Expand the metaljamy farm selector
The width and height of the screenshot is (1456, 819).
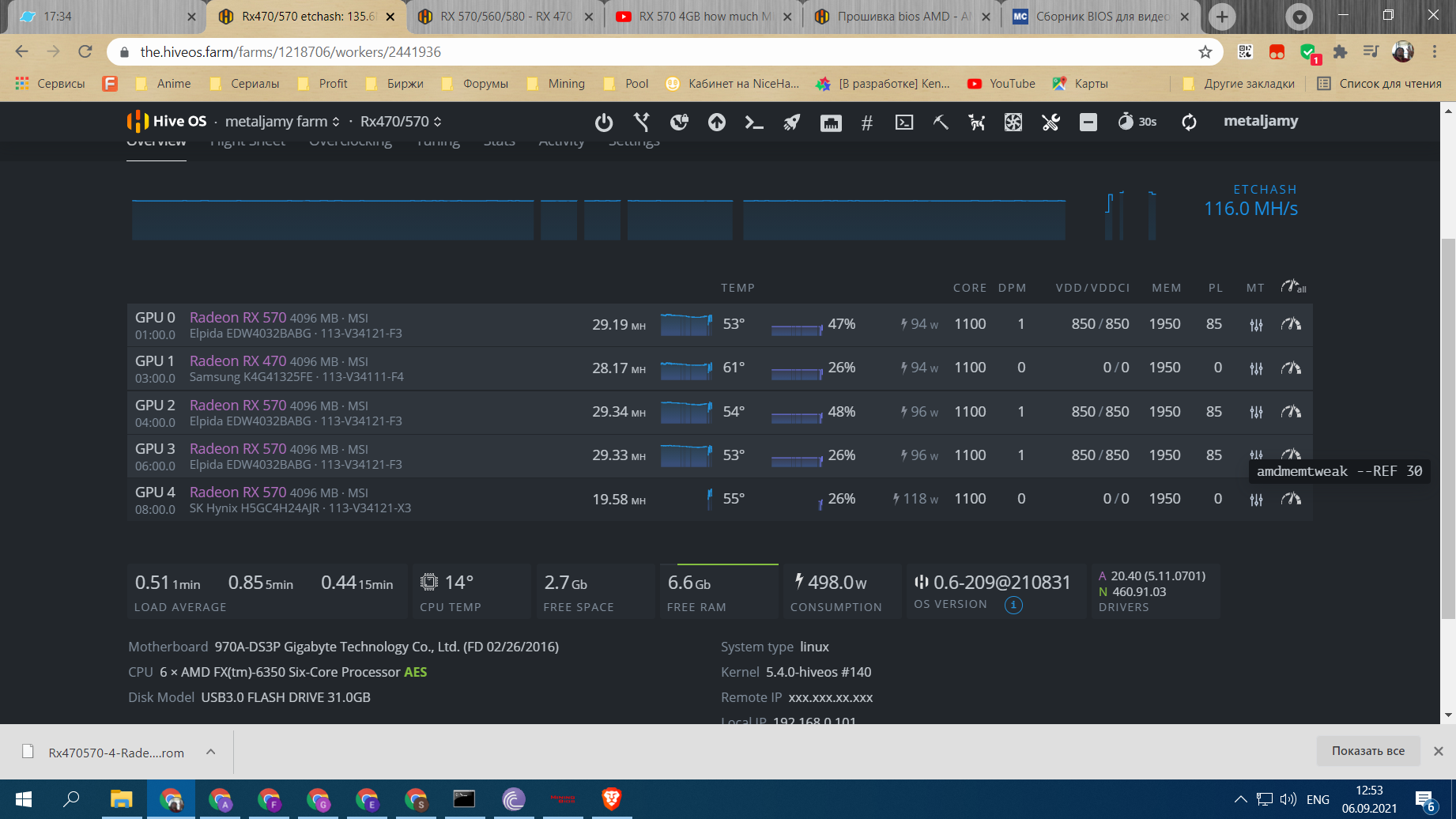[282, 122]
